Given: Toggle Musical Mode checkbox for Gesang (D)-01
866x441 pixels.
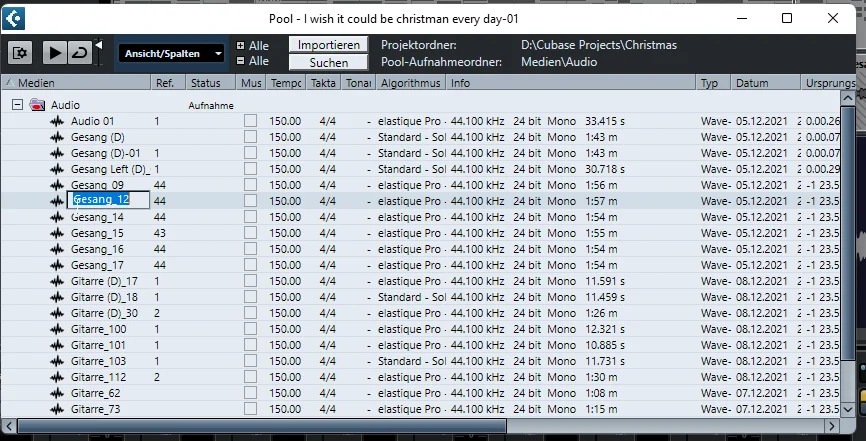Looking at the screenshot, I should pyautogui.click(x=251, y=153).
